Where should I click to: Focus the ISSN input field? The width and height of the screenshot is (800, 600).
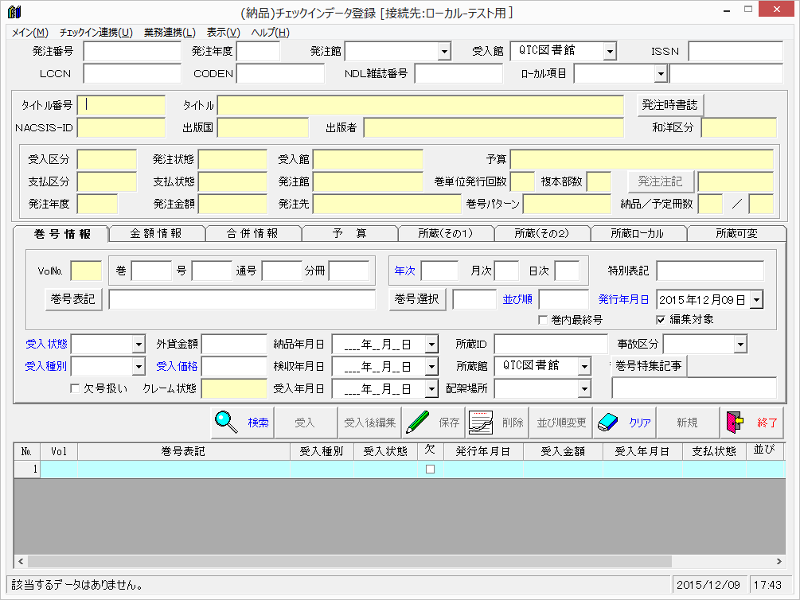coord(735,52)
